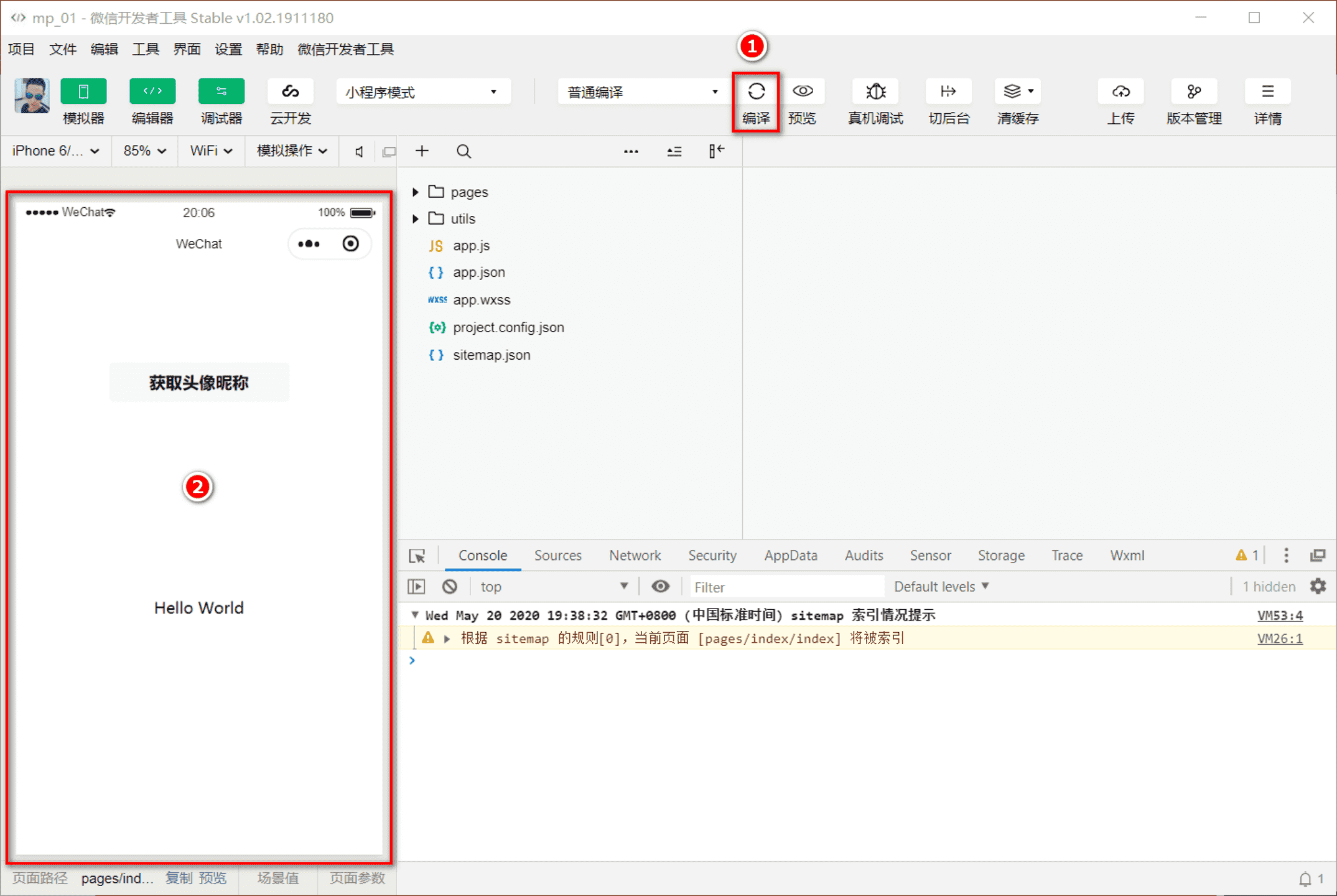Switch to the AppData tab in console
Viewport: 1337px width, 896px height.
pyautogui.click(x=790, y=556)
